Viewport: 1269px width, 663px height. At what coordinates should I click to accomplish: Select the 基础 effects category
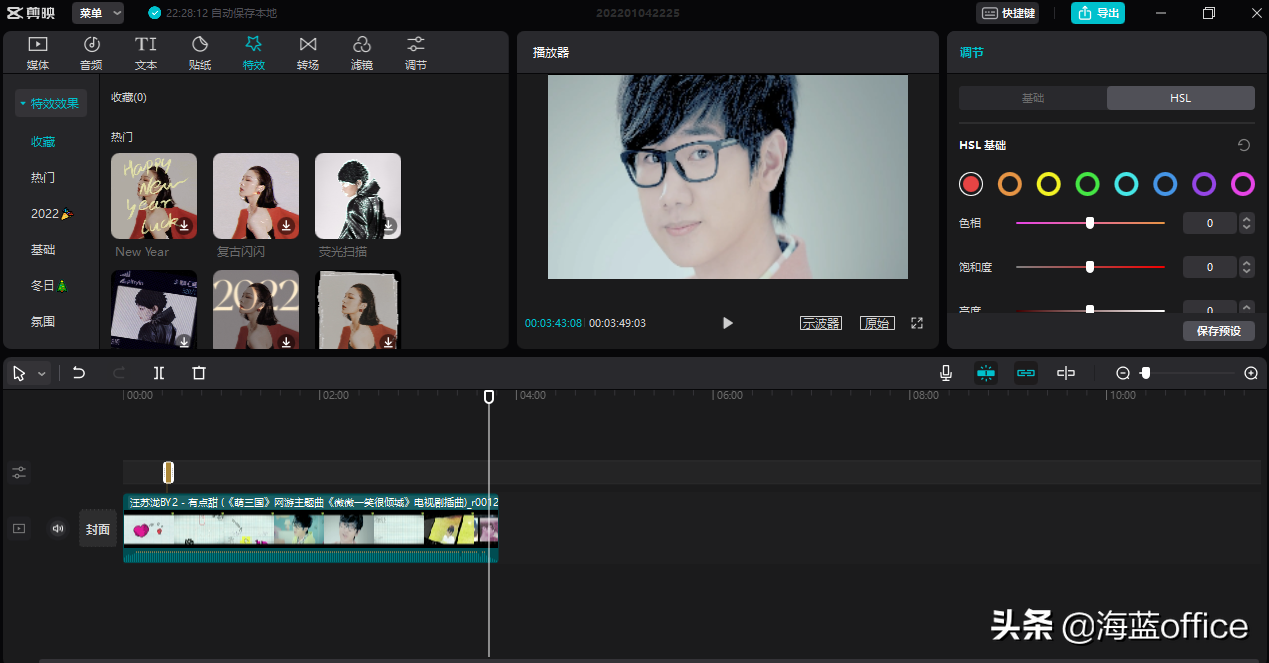click(x=43, y=250)
